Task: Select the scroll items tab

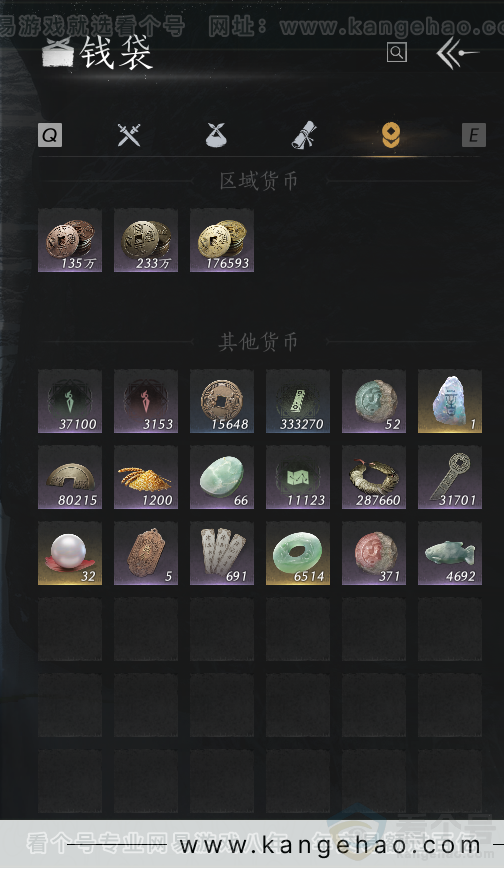Action: point(304,135)
